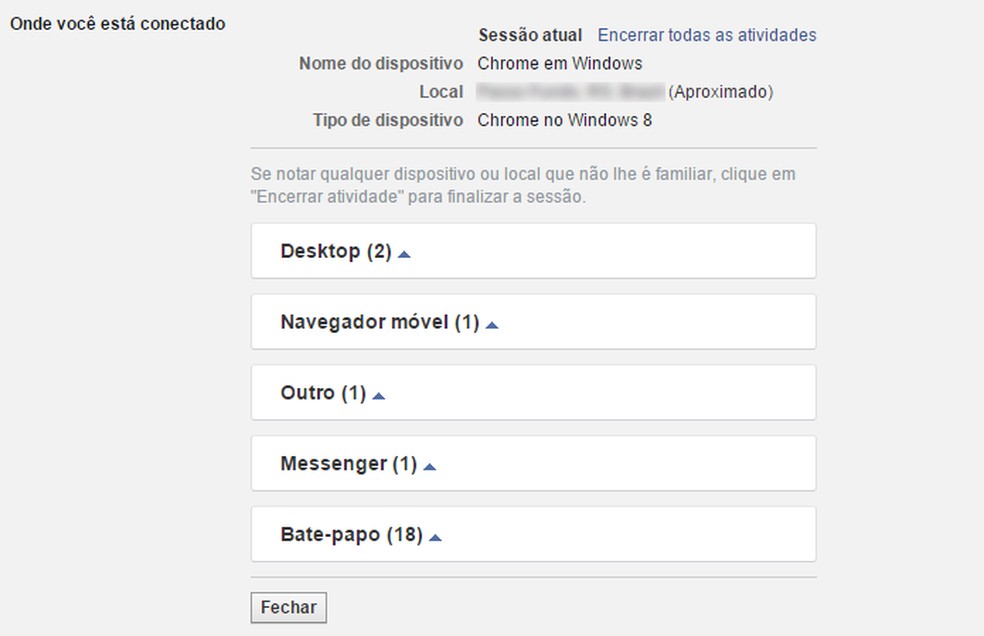Click Encerrar todas as atividades link

[x=707, y=35]
